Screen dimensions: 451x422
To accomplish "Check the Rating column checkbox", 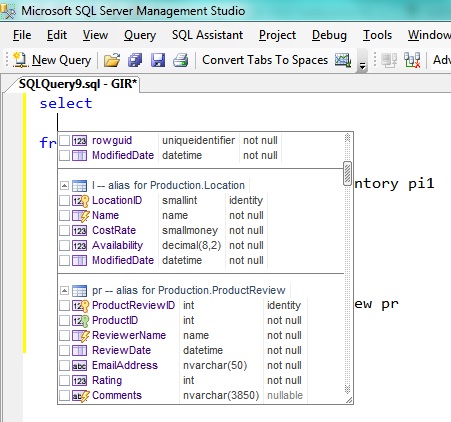I will (x=65, y=380).
